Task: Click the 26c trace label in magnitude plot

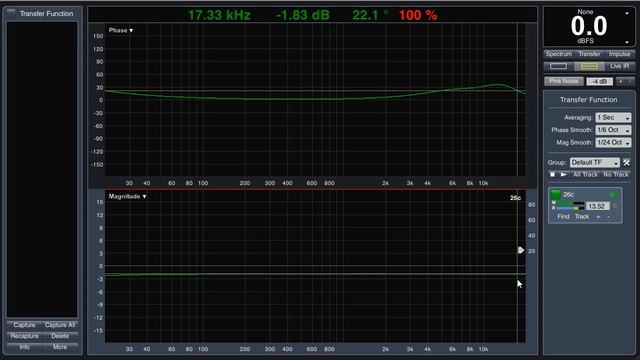Action: (515, 198)
